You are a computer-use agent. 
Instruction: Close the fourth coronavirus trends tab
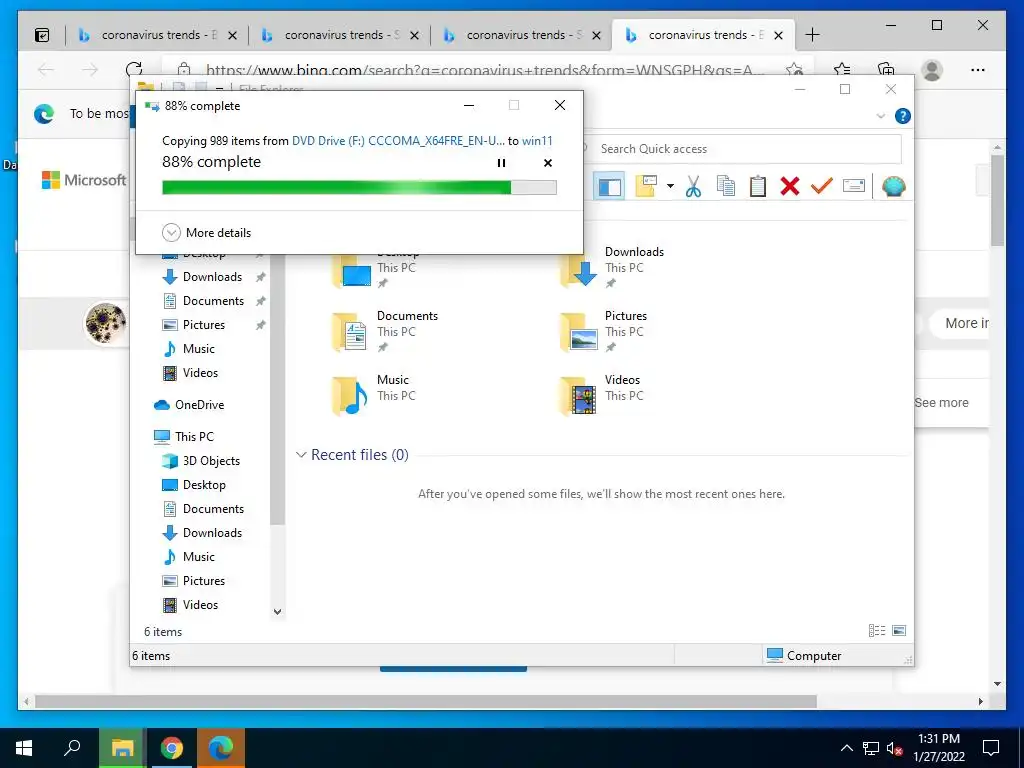coord(778,36)
